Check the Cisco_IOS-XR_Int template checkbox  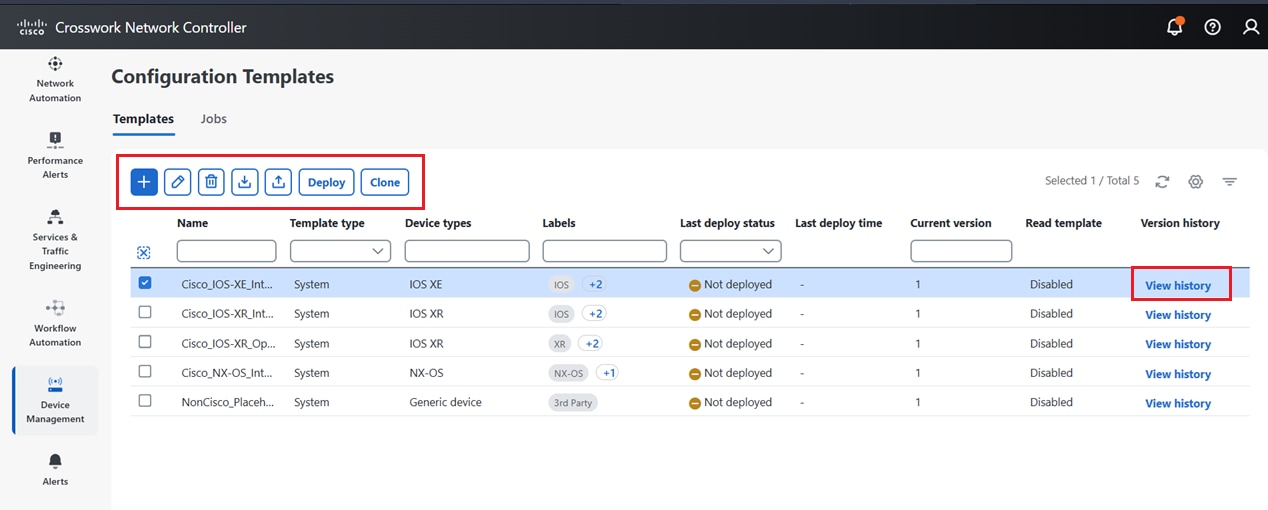coord(145,313)
